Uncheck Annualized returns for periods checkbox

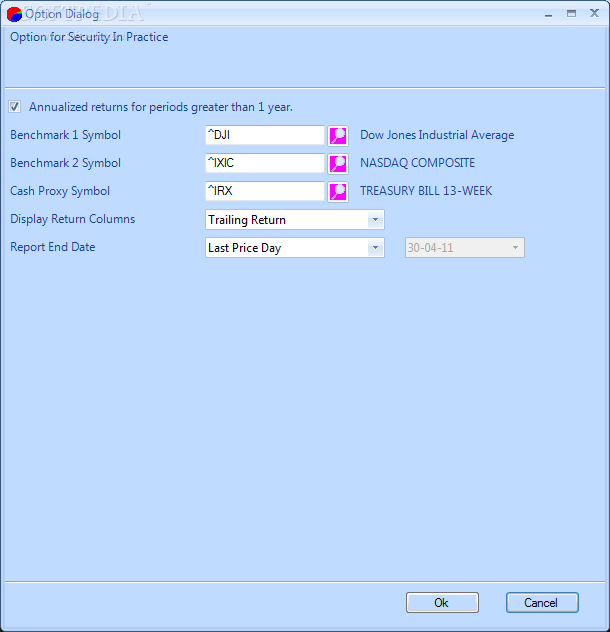coord(15,107)
